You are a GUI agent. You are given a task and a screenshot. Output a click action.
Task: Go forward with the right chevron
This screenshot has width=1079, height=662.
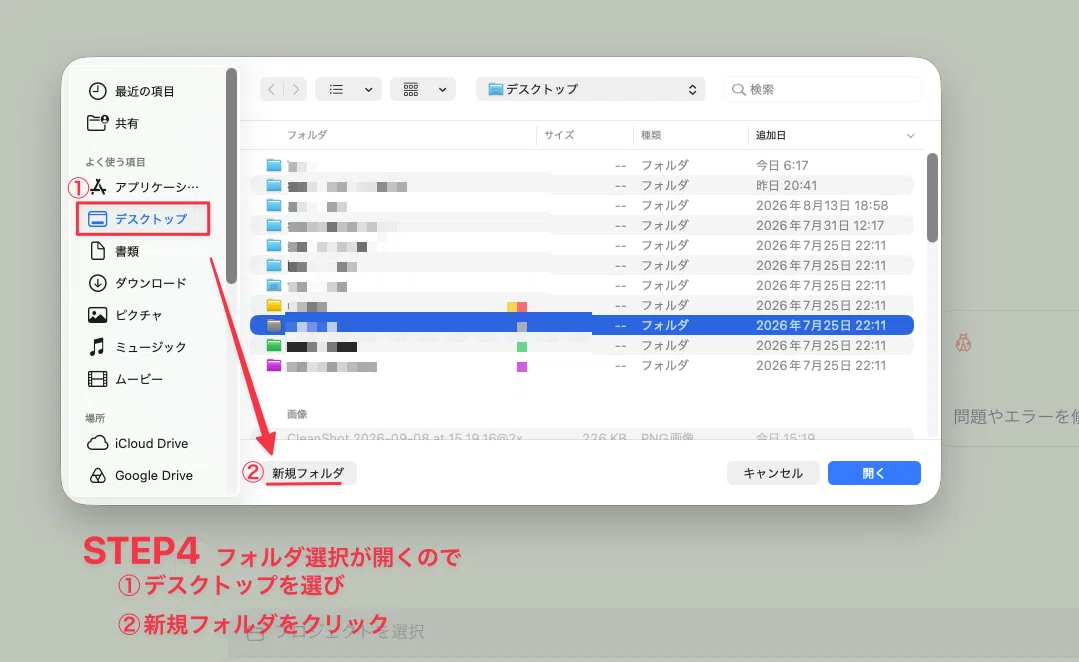(296, 89)
